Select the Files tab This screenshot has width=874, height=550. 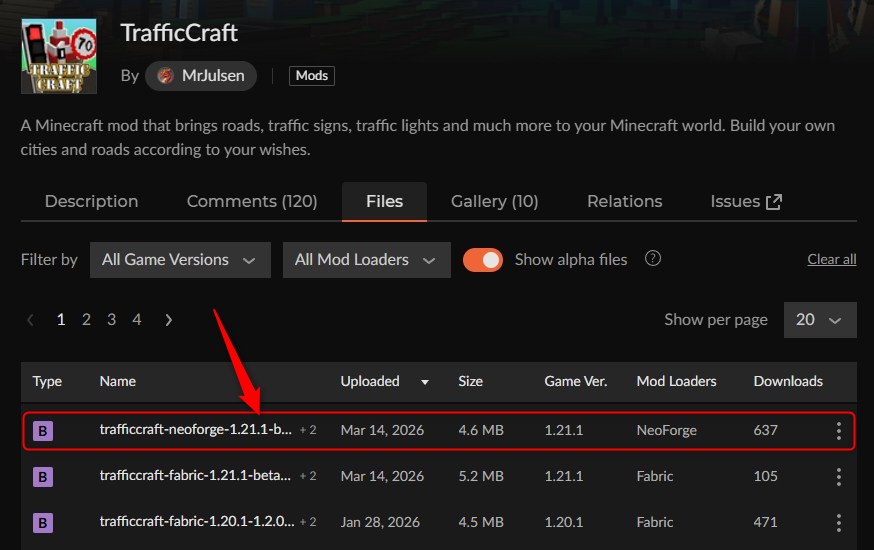(385, 201)
